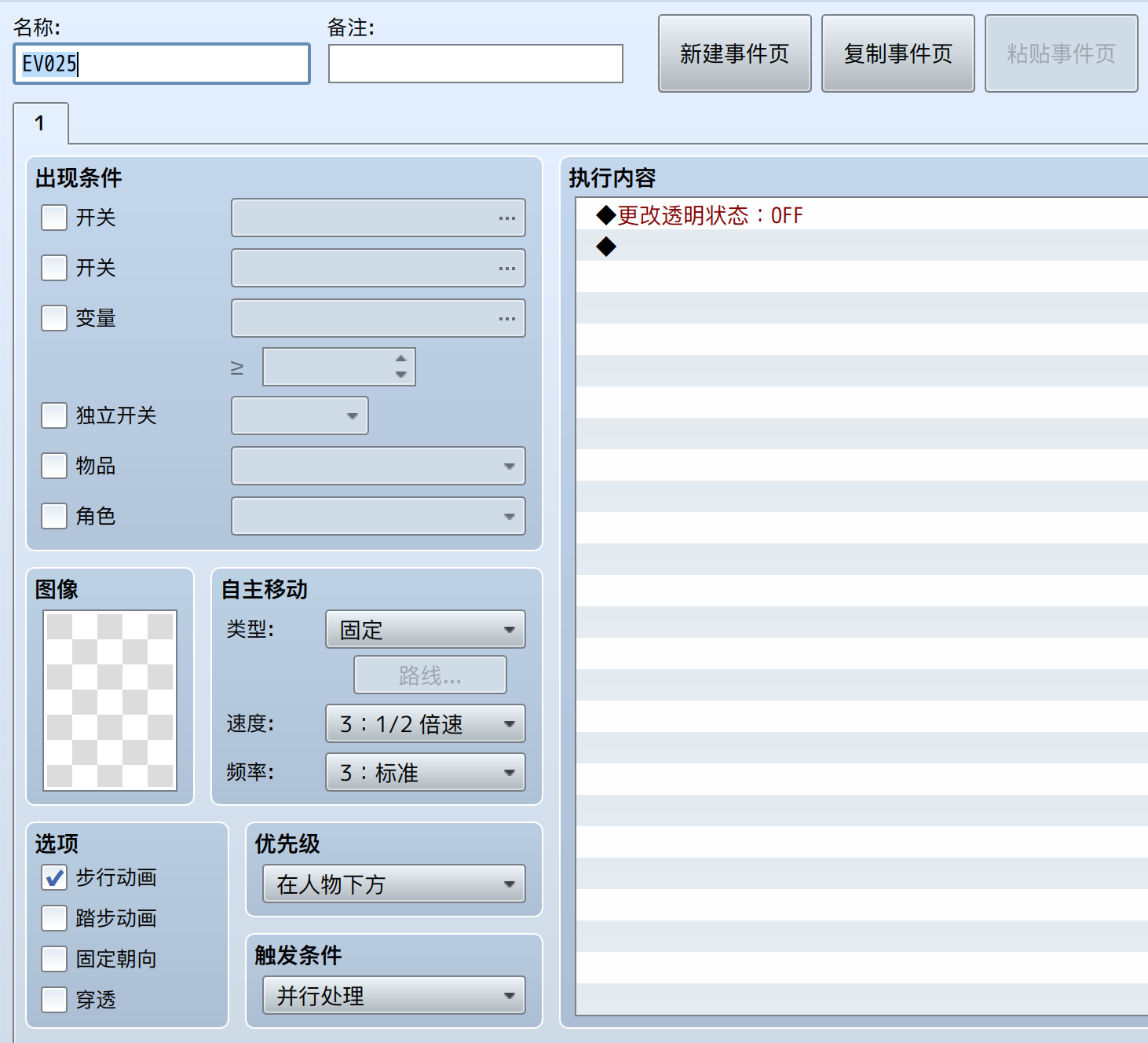Screen dimensions: 1148x1043
Task: Enable the 穿透 option
Action: click(54, 1000)
